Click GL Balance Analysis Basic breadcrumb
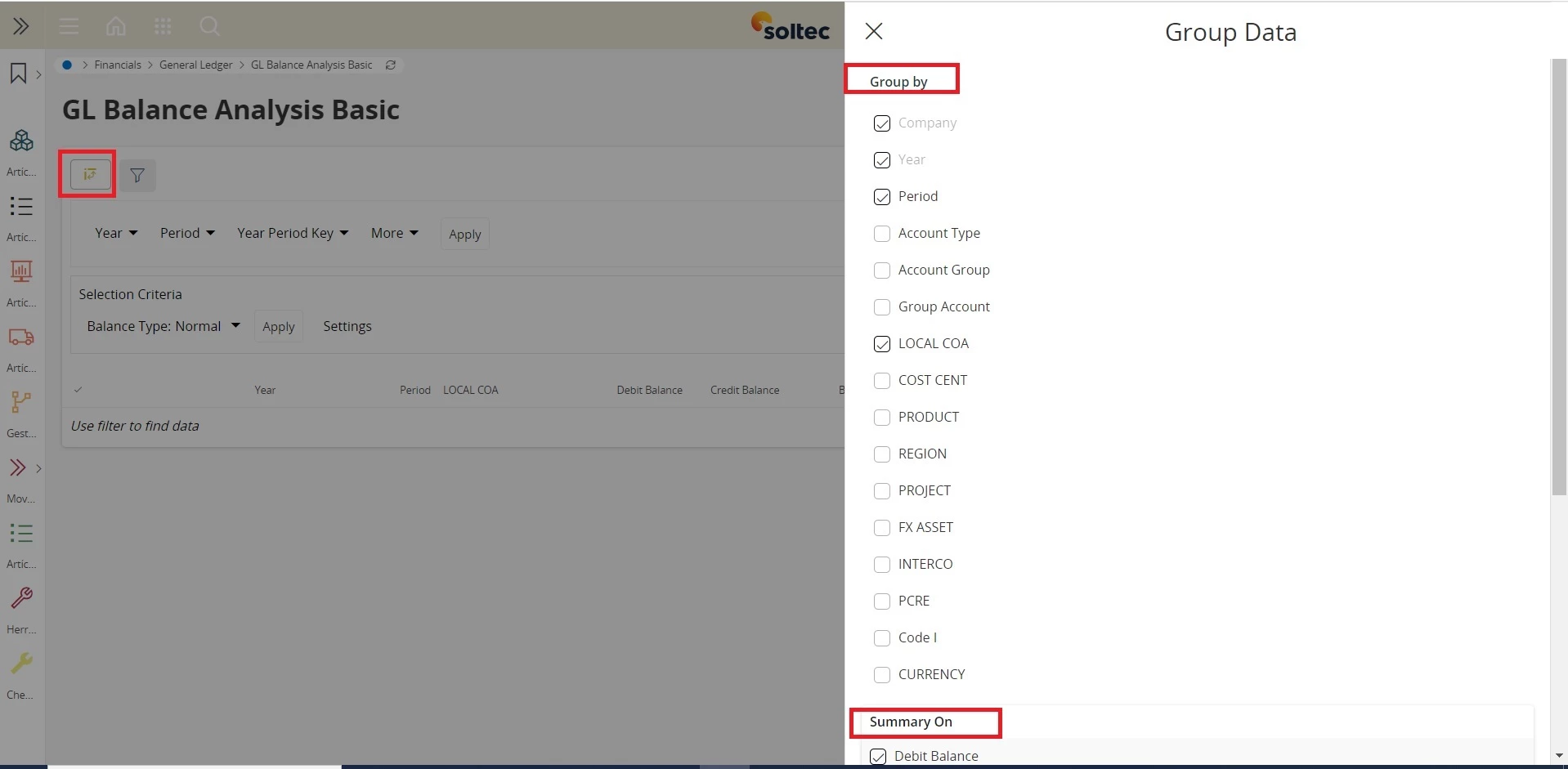Screen dimensions: 1568x769 click(x=311, y=65)
